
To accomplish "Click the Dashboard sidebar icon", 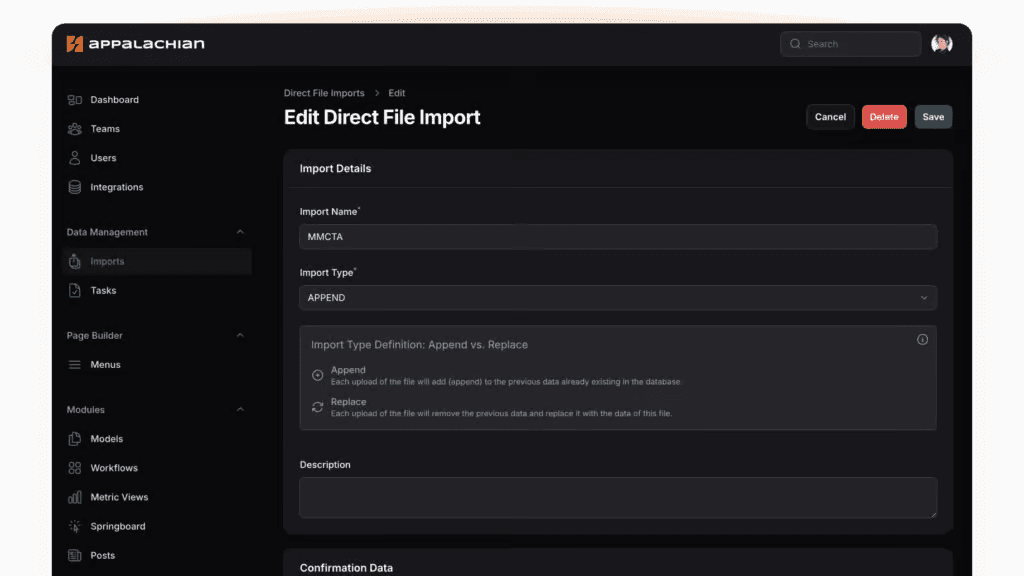I will [x=74, y=100].
